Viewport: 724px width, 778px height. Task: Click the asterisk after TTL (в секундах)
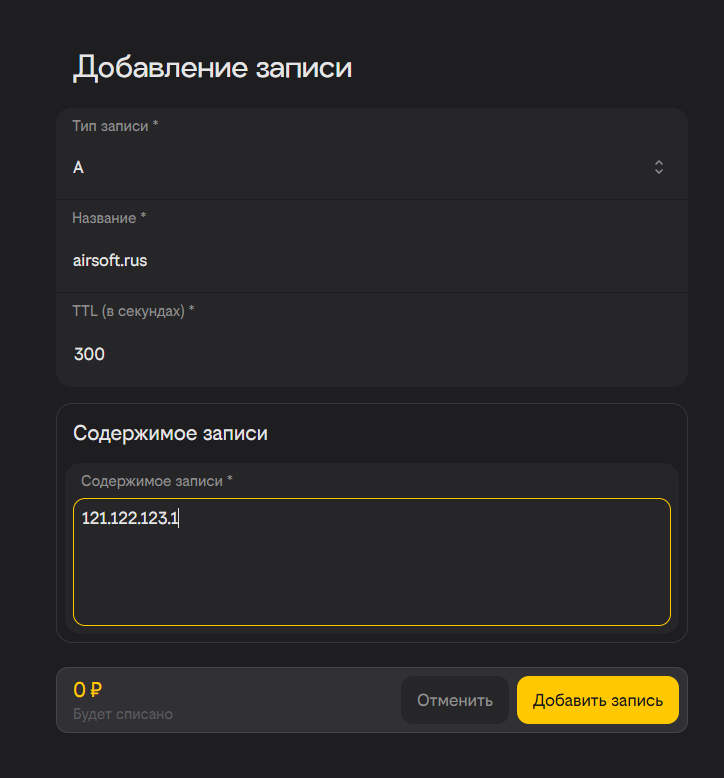click(191, 311)
